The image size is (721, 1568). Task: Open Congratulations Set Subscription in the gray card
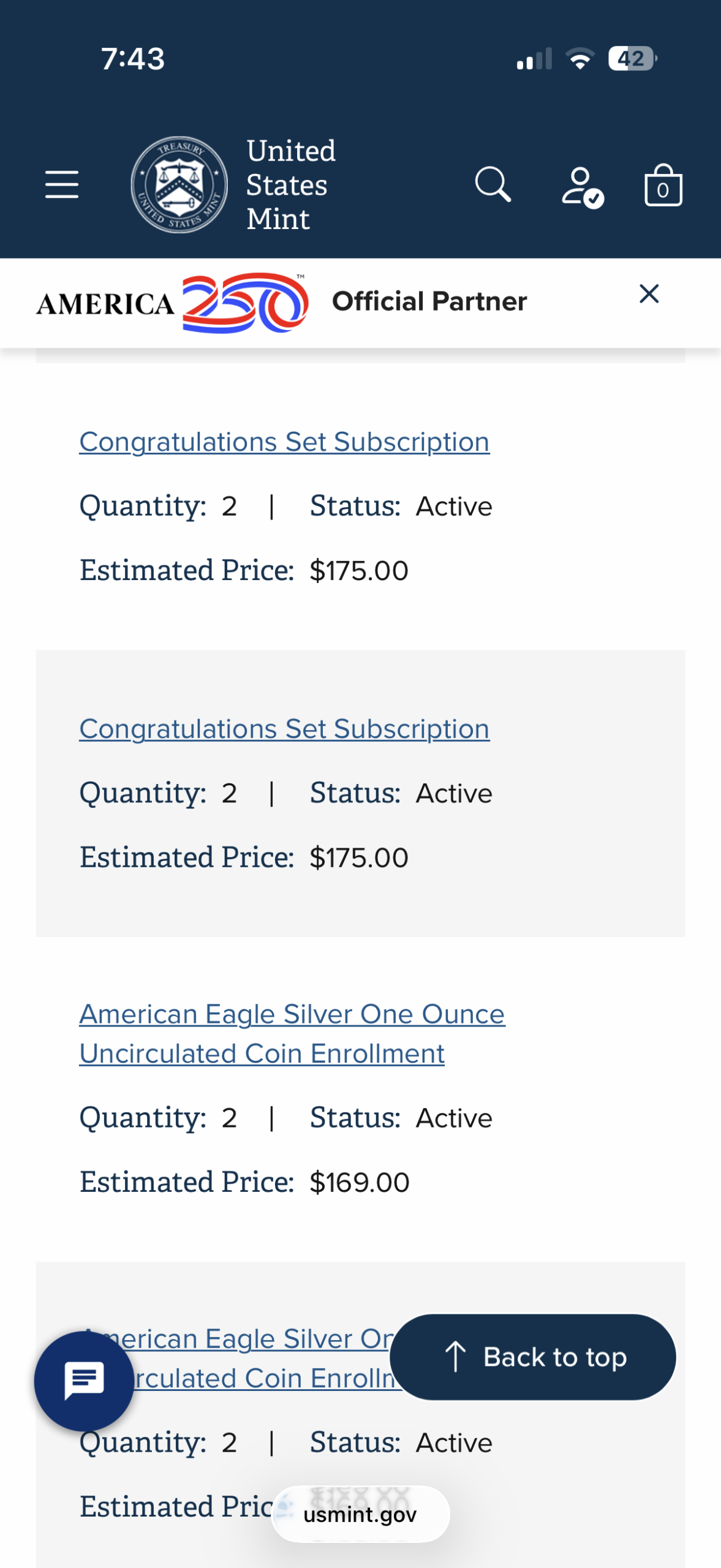[284, 729]
